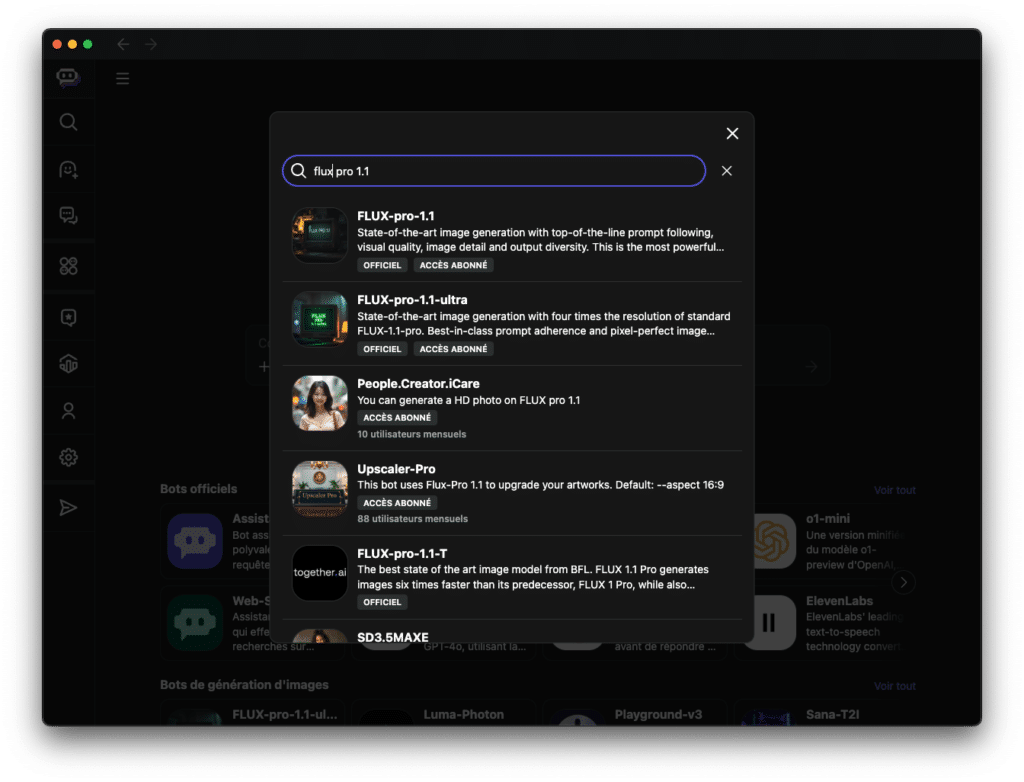Open the o1-mini bot card
Image resolution: width=1024 pixels, height=782 pixels.
(x=826, y=541)
